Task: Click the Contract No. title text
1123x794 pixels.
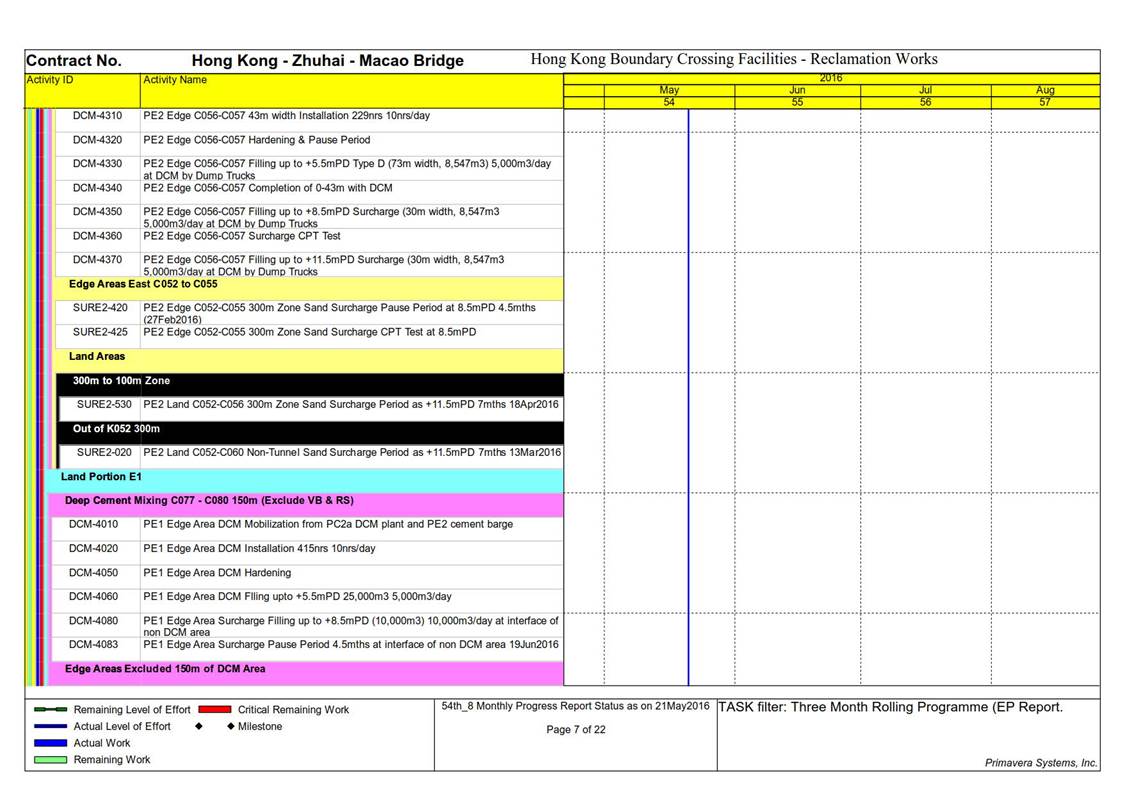Action: 74,61
